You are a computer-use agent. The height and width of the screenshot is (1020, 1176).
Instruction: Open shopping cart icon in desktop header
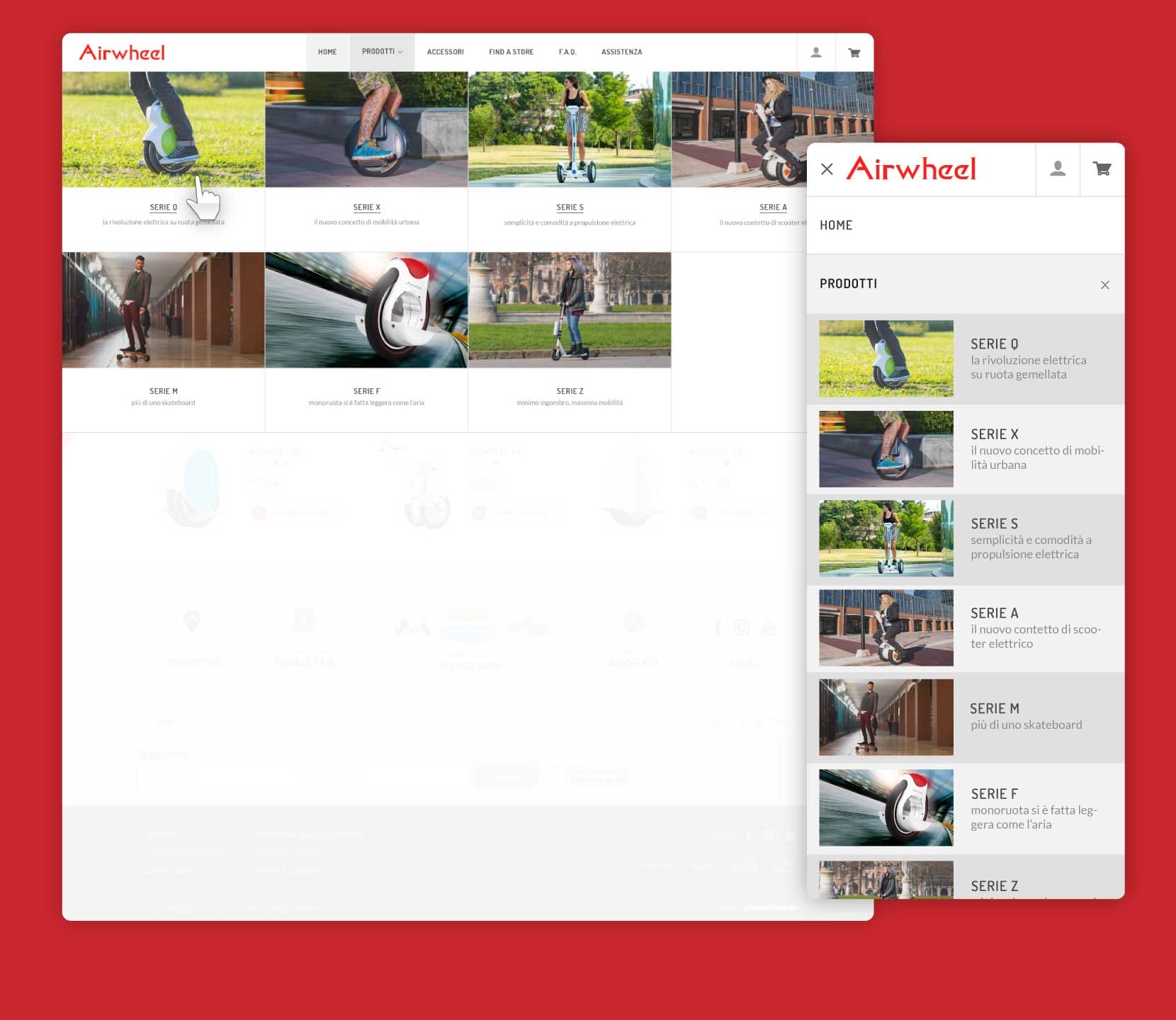point(854,52)
